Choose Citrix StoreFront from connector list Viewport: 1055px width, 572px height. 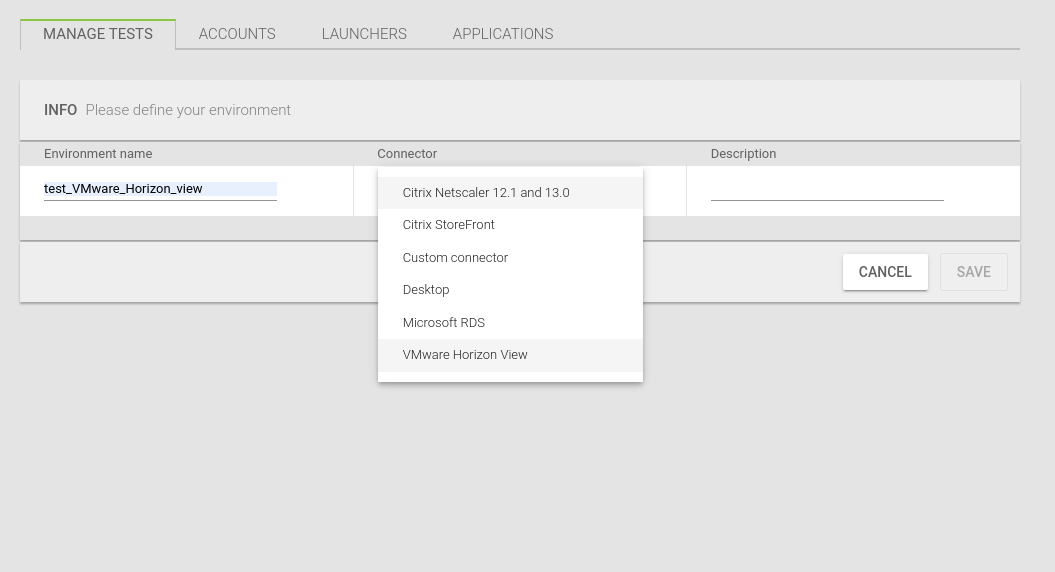pos(449,225)
